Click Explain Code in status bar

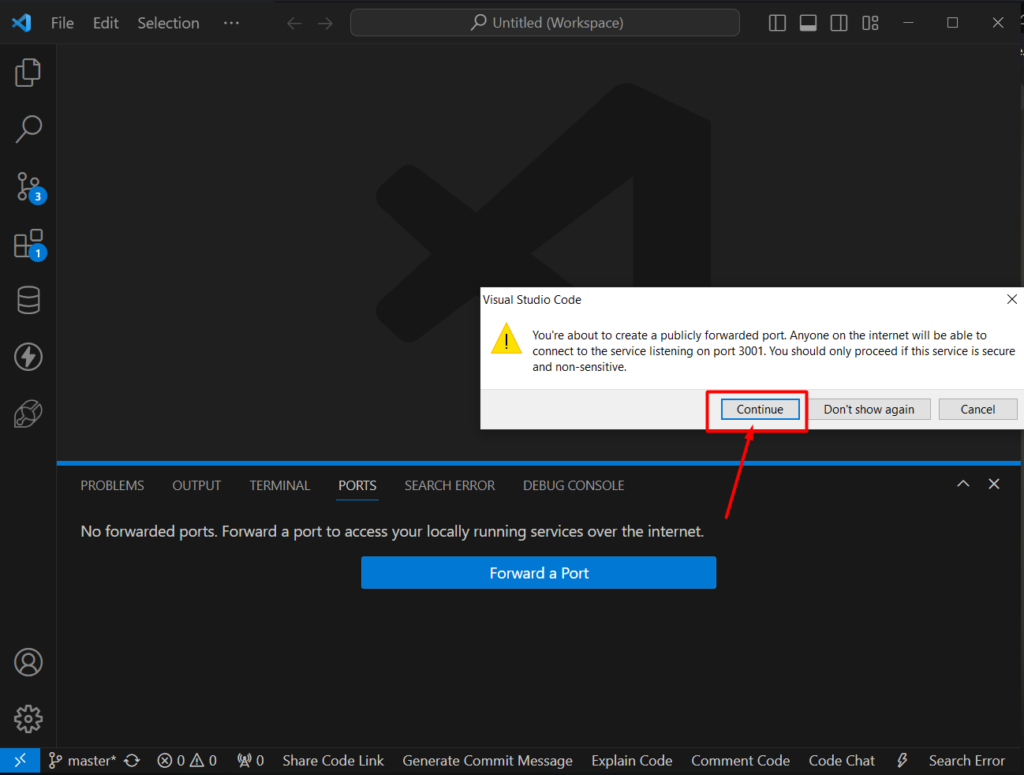[632, 761]
